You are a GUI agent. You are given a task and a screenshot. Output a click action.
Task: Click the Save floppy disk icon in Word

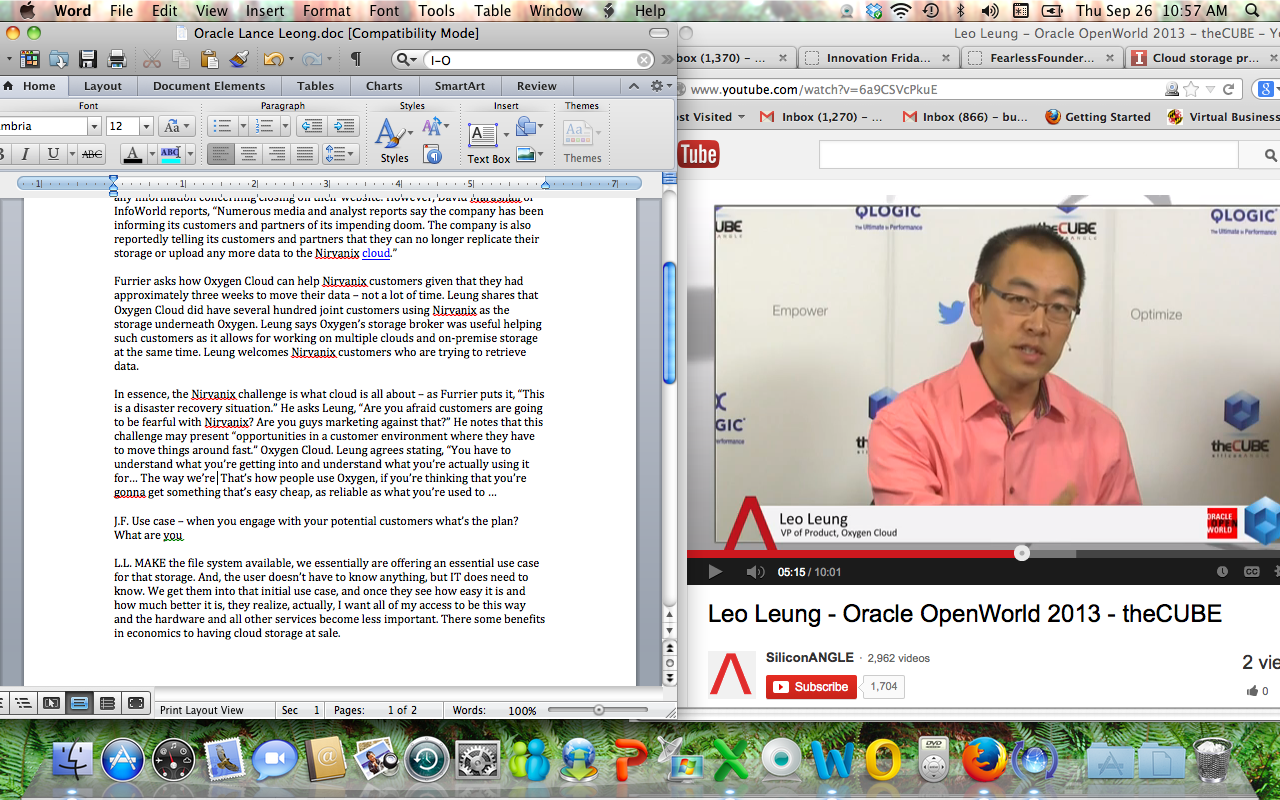coord(88,59)
